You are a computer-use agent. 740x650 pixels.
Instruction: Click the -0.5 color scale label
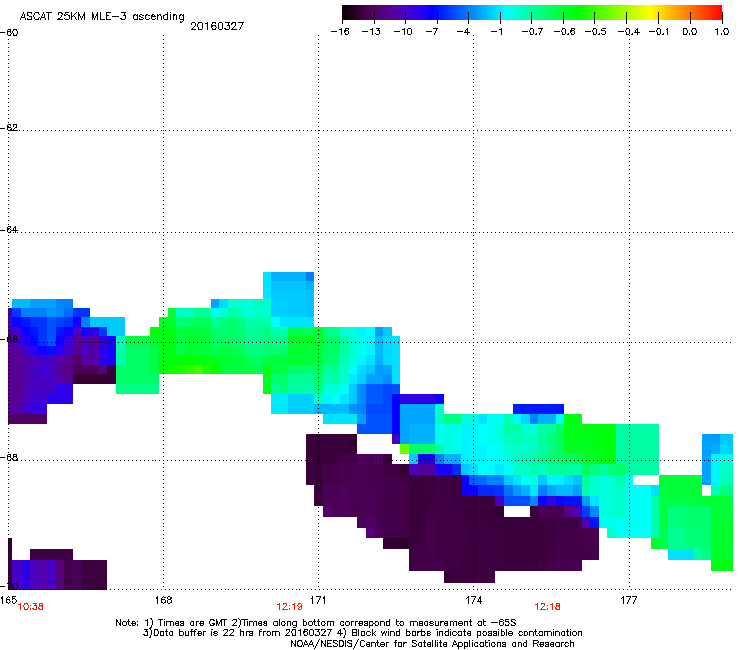point(595,32)
